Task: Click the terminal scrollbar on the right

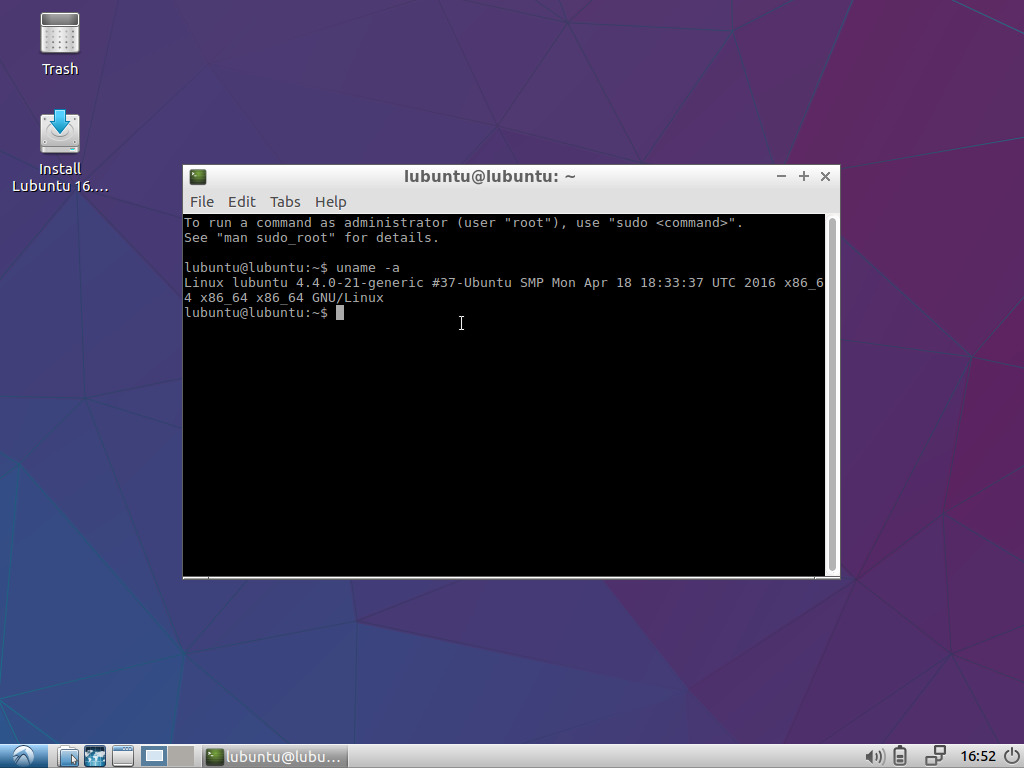Action: click(x=830, y=390)
